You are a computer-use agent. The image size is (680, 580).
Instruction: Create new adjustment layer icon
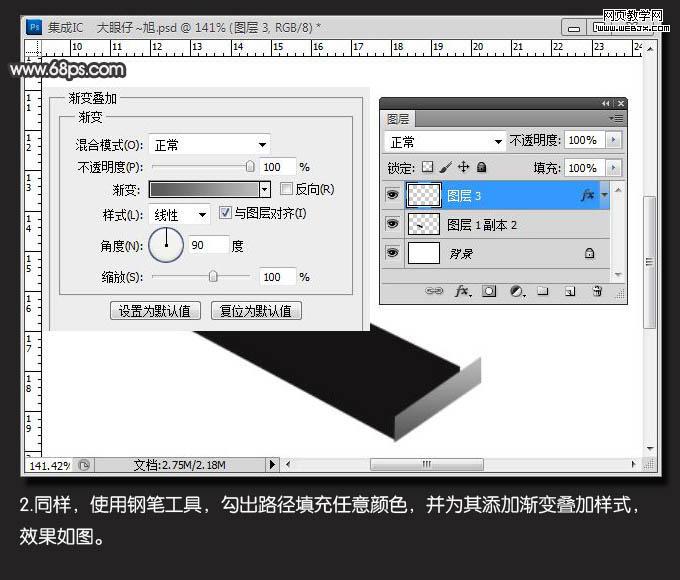pos(517,291)
